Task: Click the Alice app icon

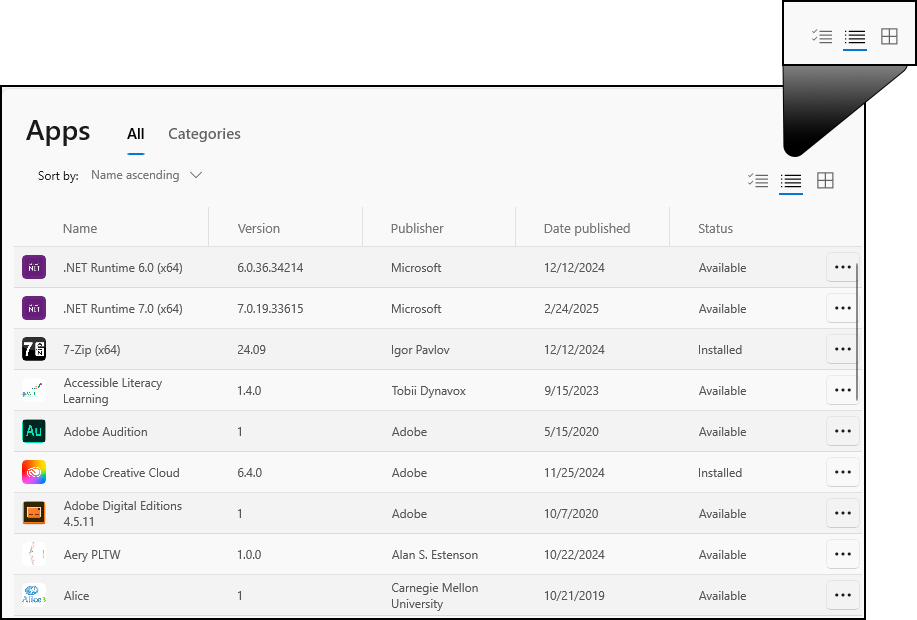Action: tap(34, 595)
